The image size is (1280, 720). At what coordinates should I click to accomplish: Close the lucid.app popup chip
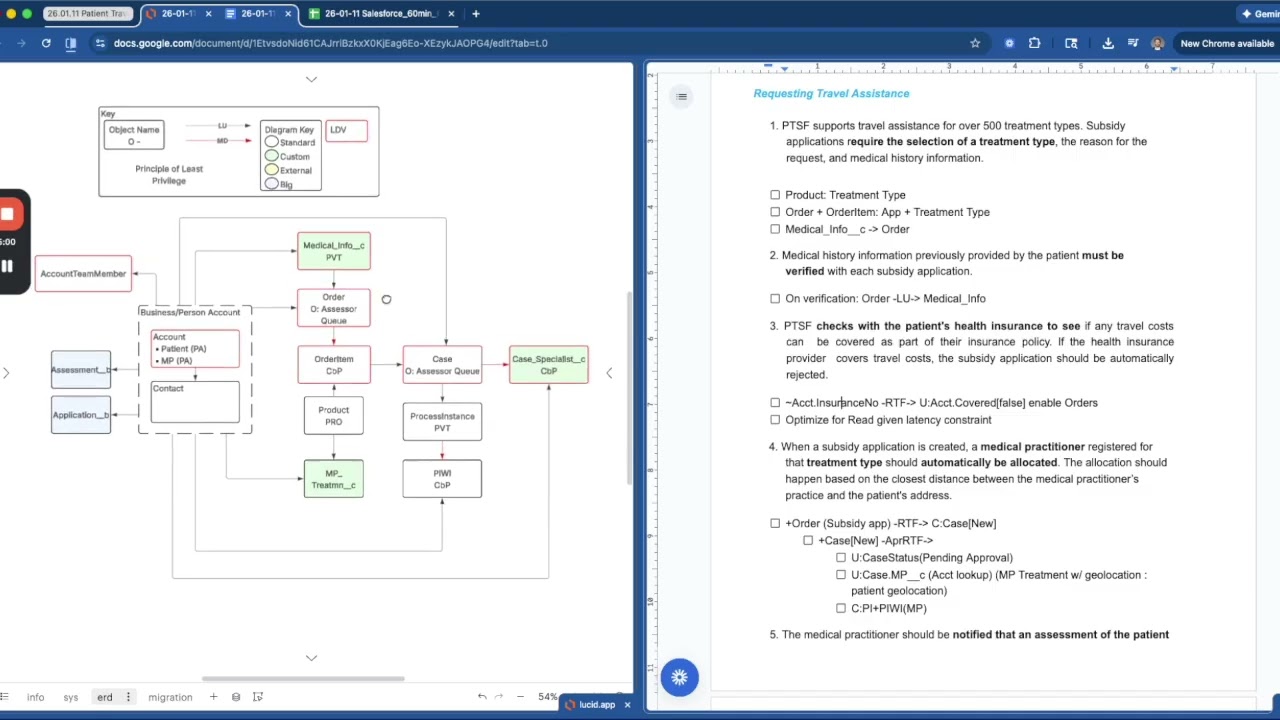tap(627, 705)
